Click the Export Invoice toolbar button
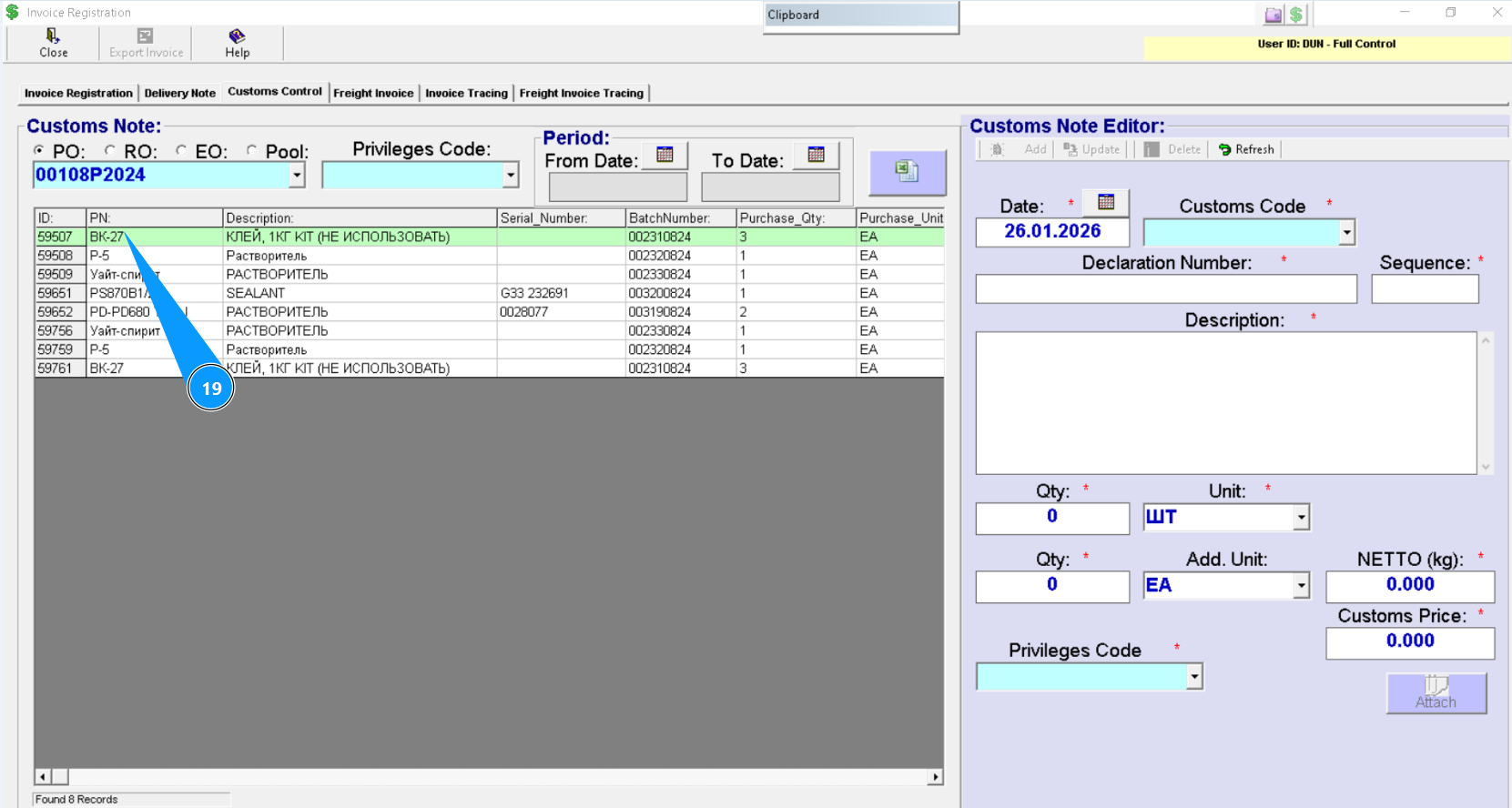Screen dimensions: 1512x808 [x=146, y=43]
